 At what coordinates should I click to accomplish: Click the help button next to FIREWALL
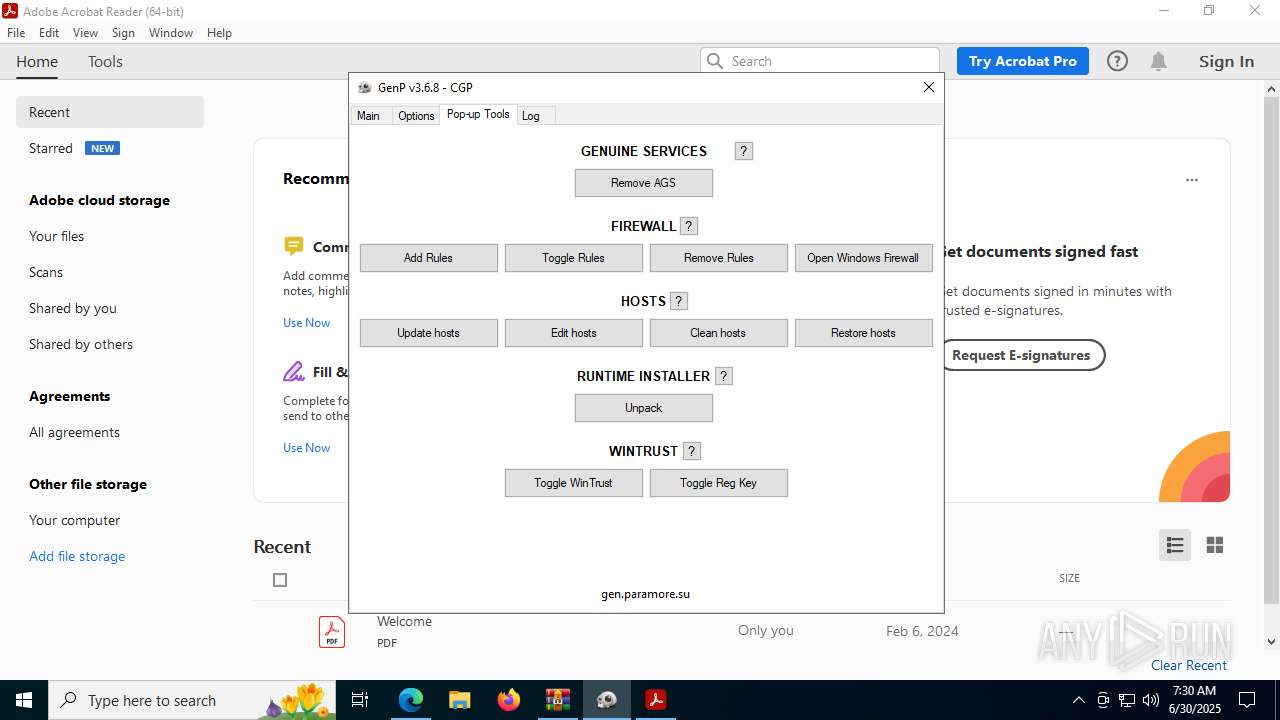pos(689,226)
